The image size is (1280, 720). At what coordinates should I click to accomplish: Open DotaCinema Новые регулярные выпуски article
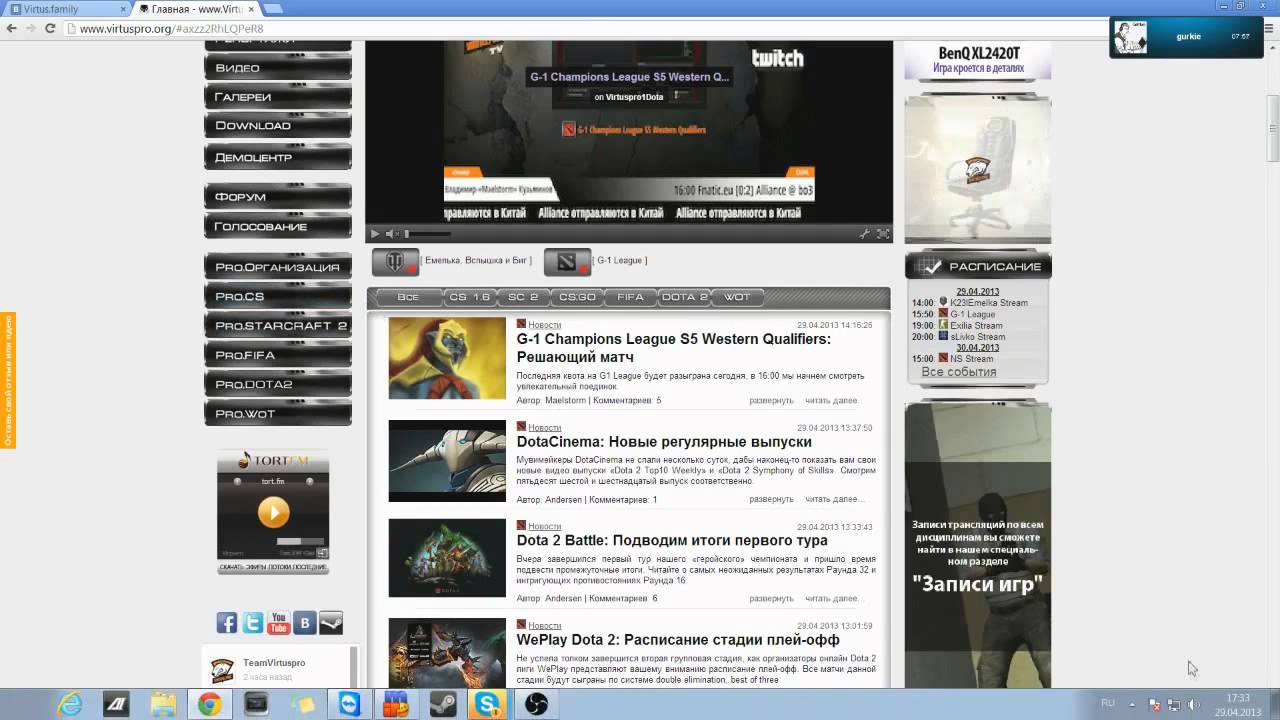(x=664, y=442)
